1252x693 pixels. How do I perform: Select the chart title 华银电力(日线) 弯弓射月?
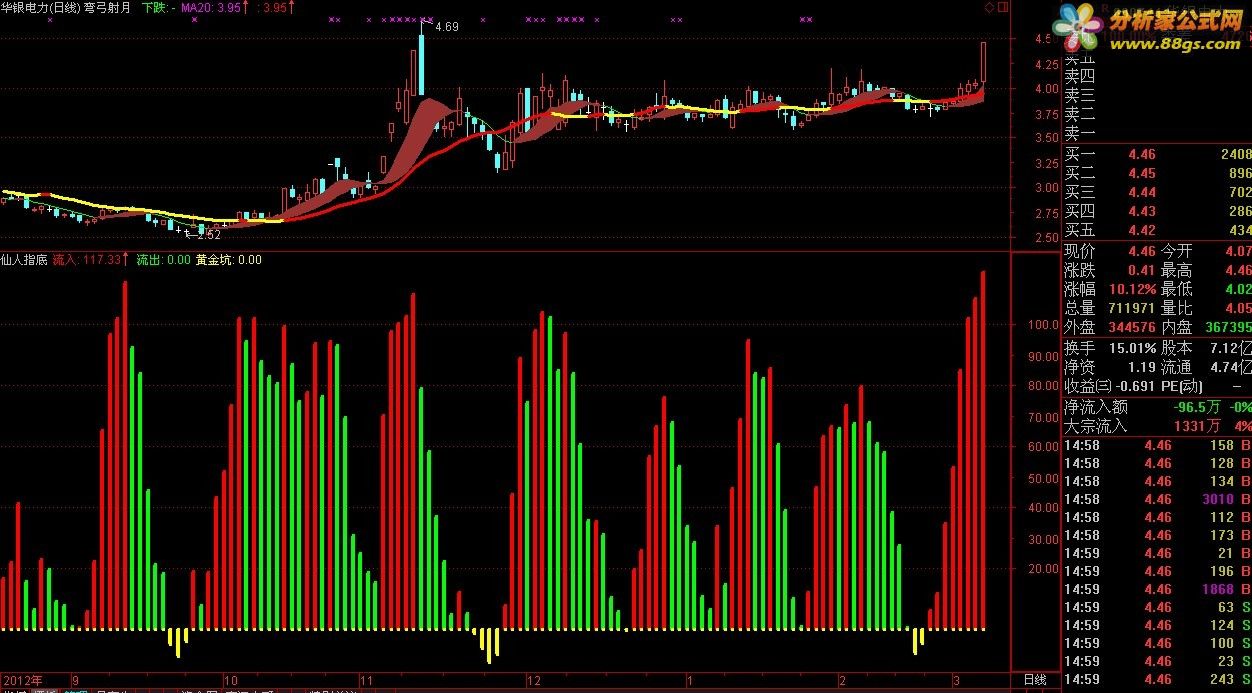click(65, 7)
